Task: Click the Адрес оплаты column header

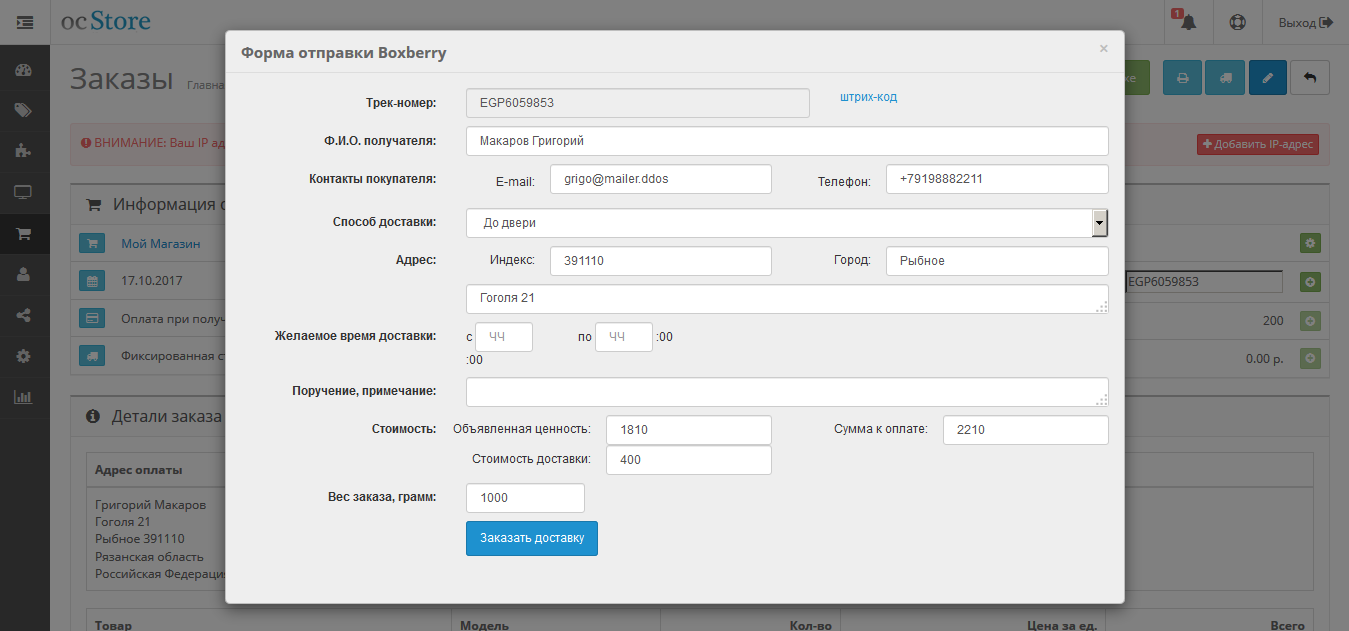Action: click(x=138, y=469)
